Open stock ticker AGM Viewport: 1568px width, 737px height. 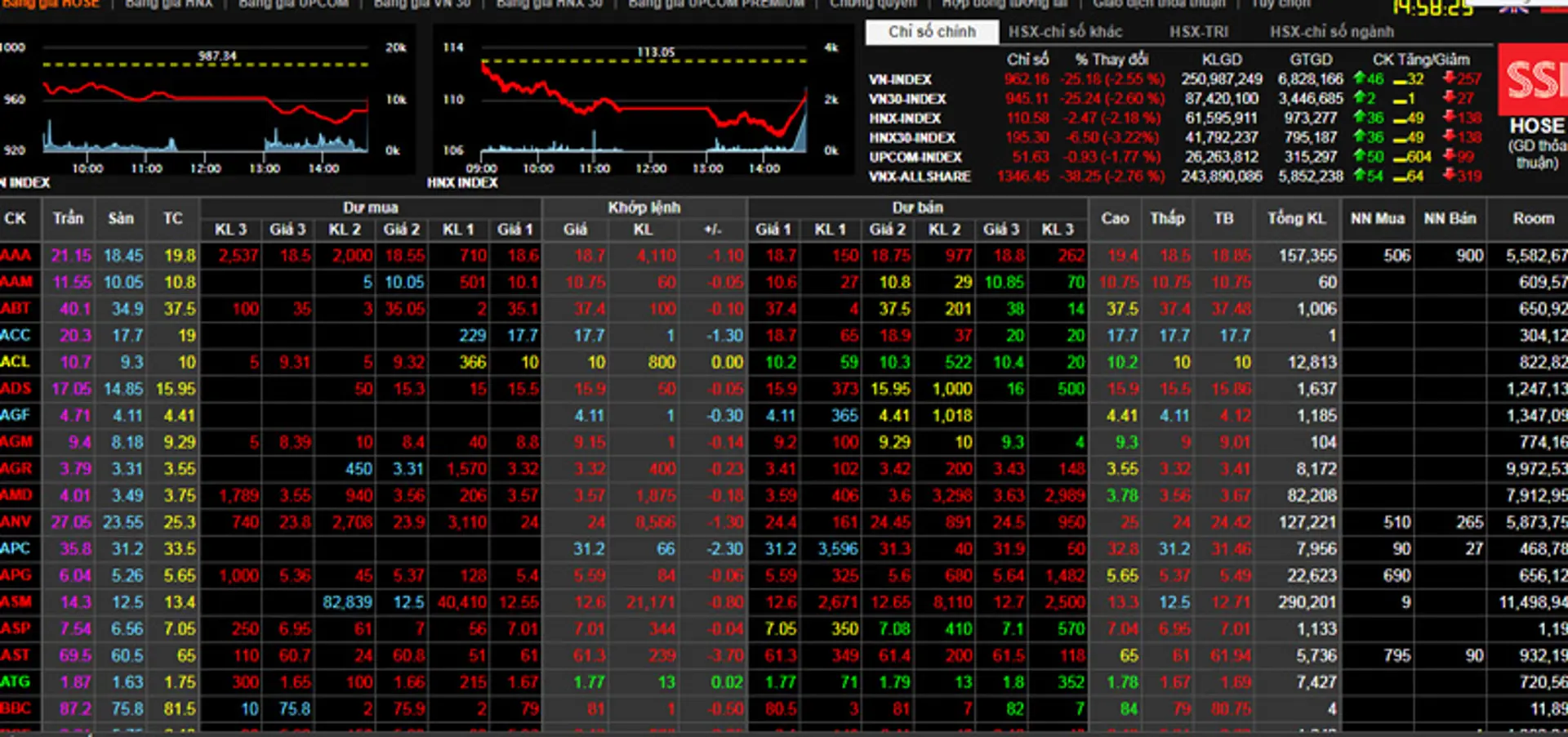[x=16, y=442]
